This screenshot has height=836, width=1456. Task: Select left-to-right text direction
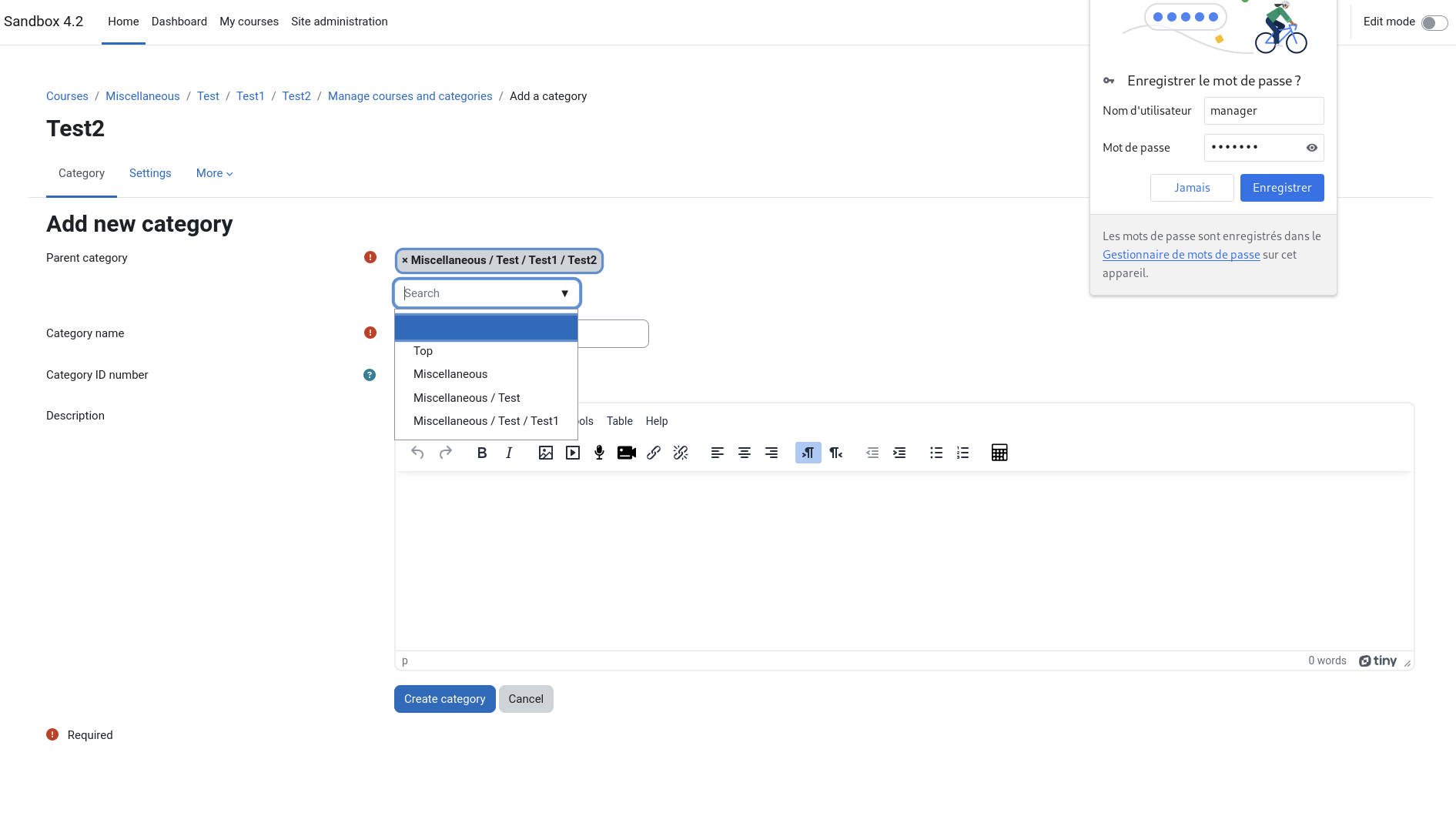808,453
